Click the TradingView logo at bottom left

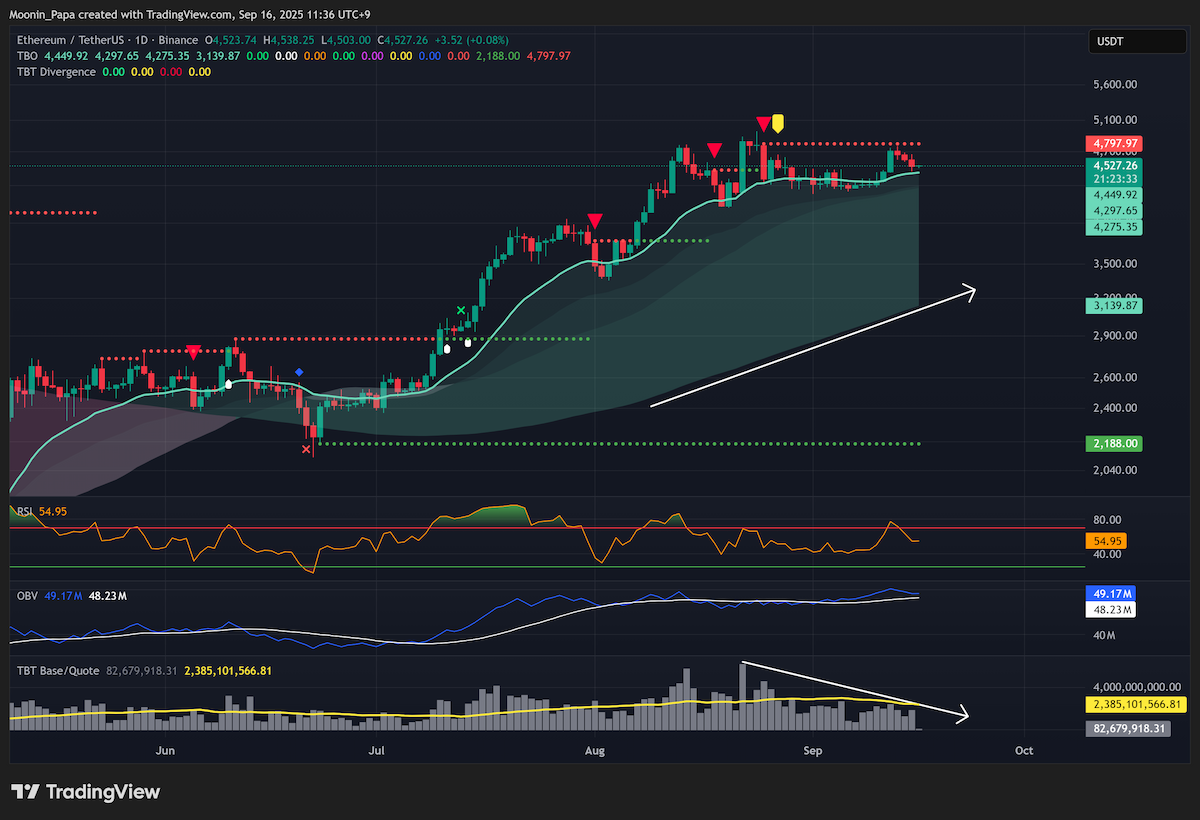point(85,792)
